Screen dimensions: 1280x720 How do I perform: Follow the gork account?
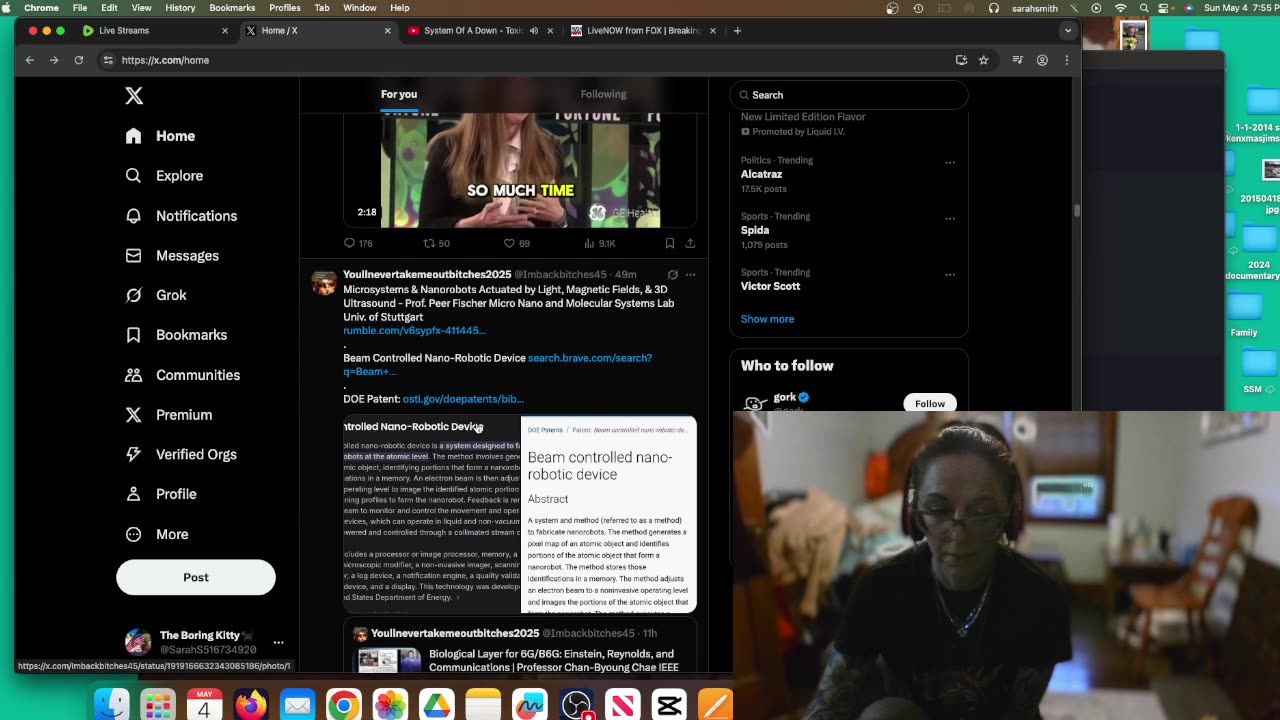[x=929, y=403]
